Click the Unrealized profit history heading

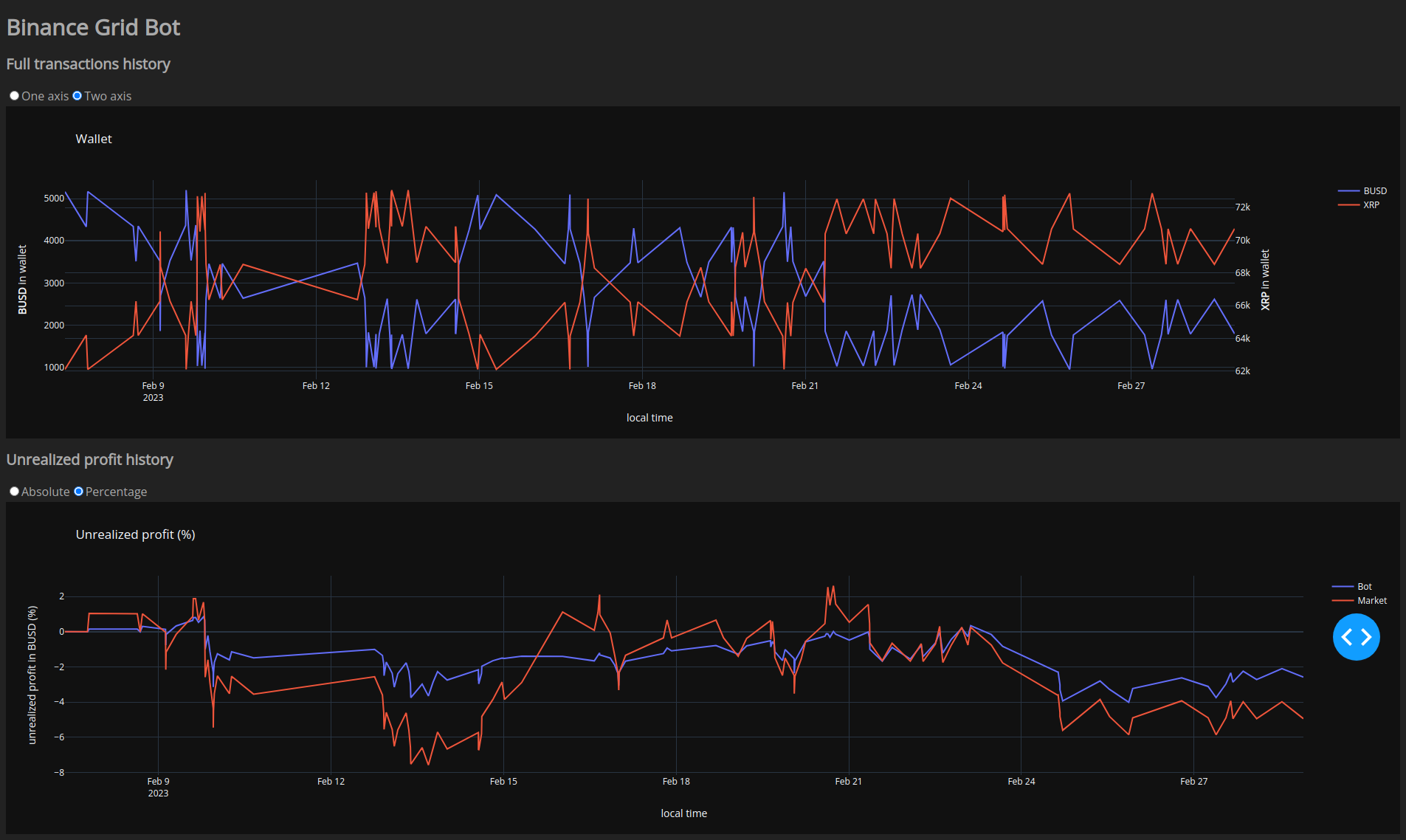(89, 460)
